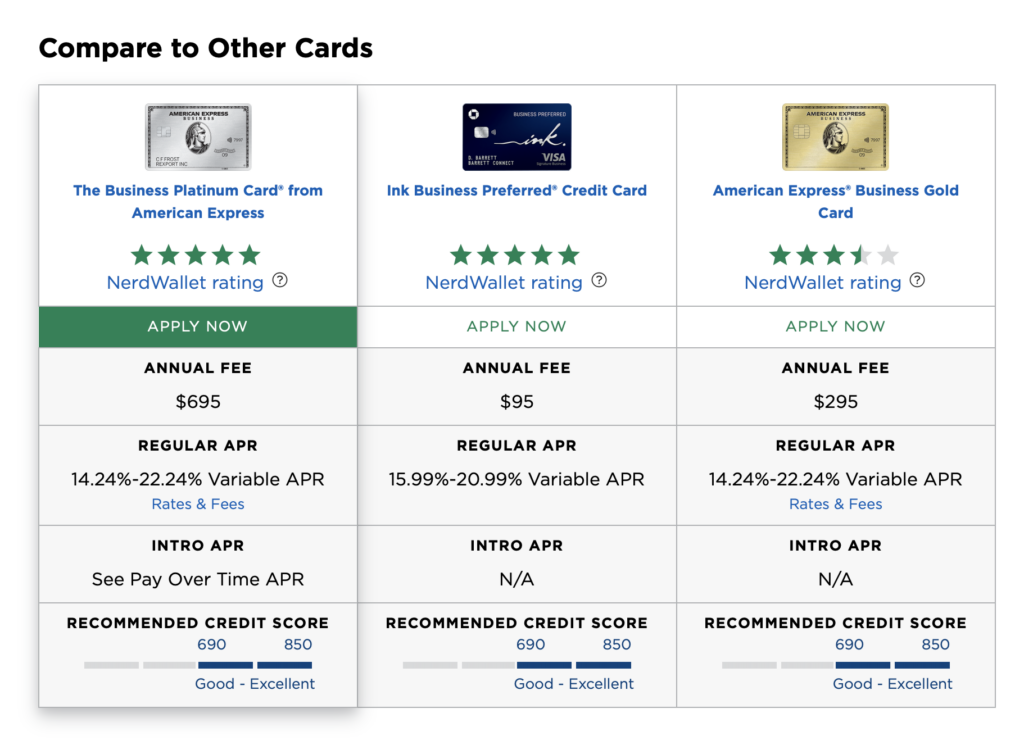Open the tooltip beside Ink Business Preferred rating
Screen dimensions: 1024x754
[598, 281]
